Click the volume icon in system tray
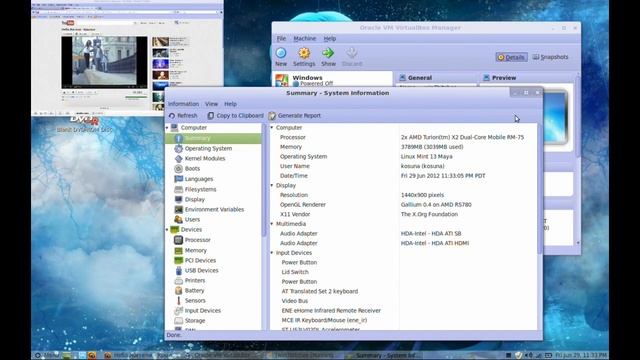This screenshot has height=360, width=640. pos(529,356)
